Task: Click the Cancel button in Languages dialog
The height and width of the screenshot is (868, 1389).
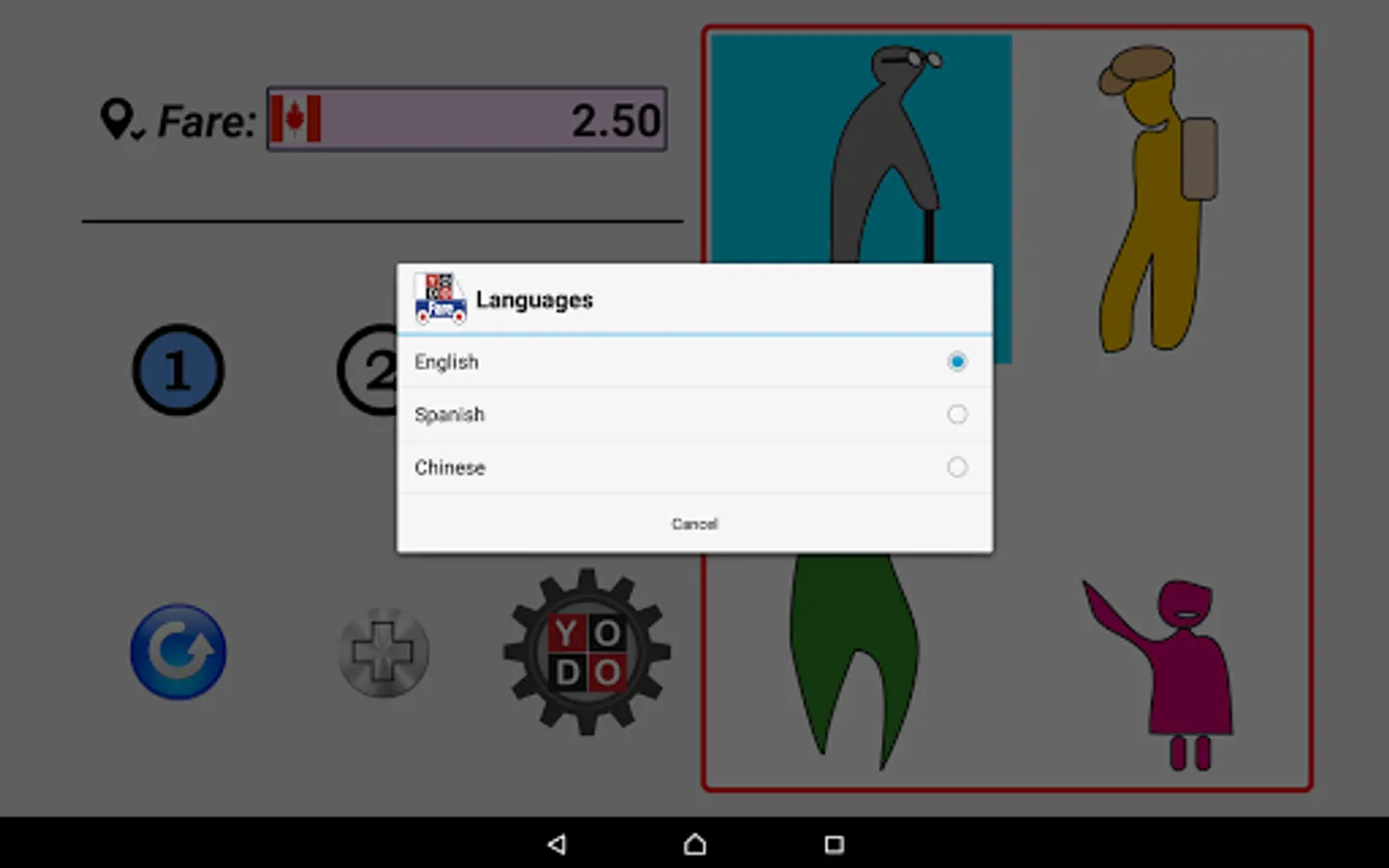Action: [694, 524]
